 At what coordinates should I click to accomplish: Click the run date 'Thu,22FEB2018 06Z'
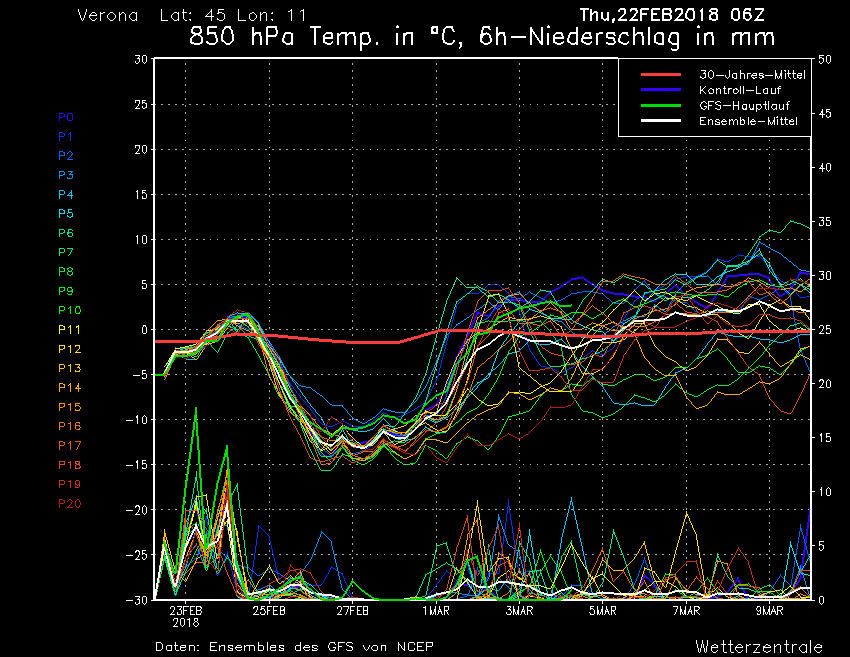coord(672,15)
